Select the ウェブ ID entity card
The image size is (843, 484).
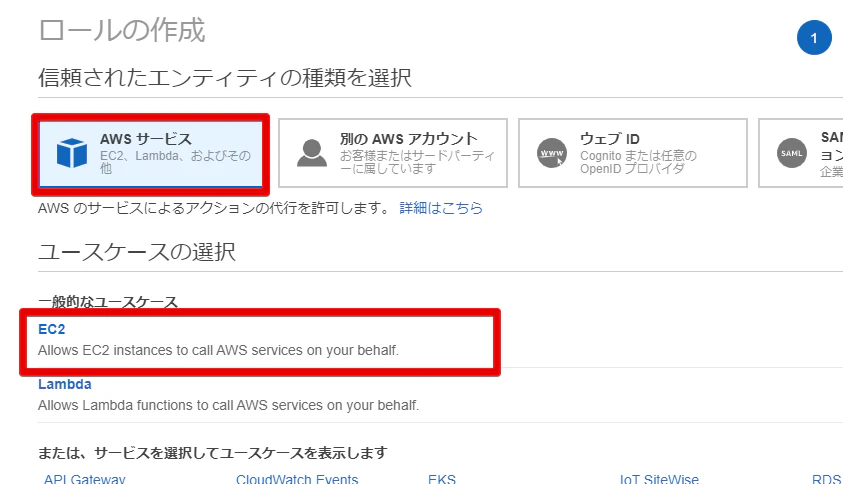(633, 153)
